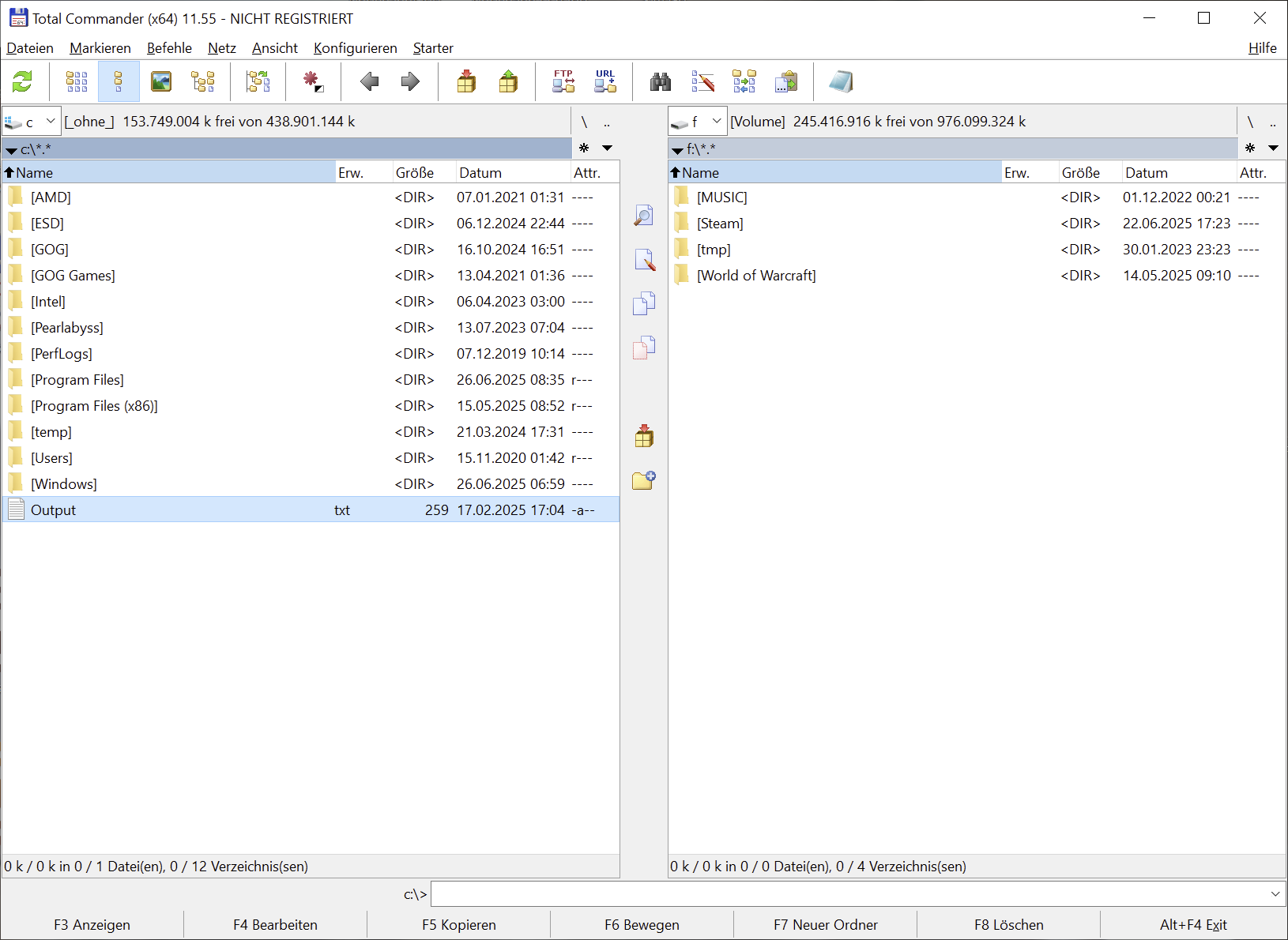Open the Dateien menu
Screen dimensions: 1288x940
pyautogui.click(x=30, y=48)
